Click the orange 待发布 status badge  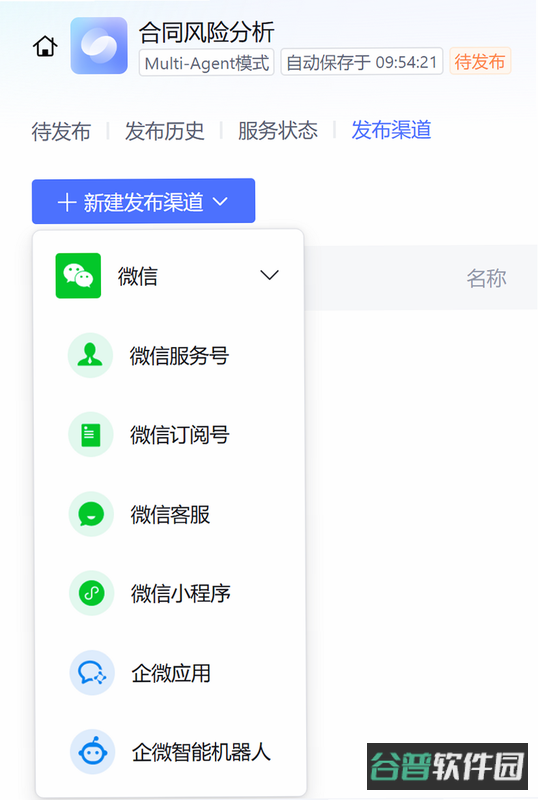480,62
